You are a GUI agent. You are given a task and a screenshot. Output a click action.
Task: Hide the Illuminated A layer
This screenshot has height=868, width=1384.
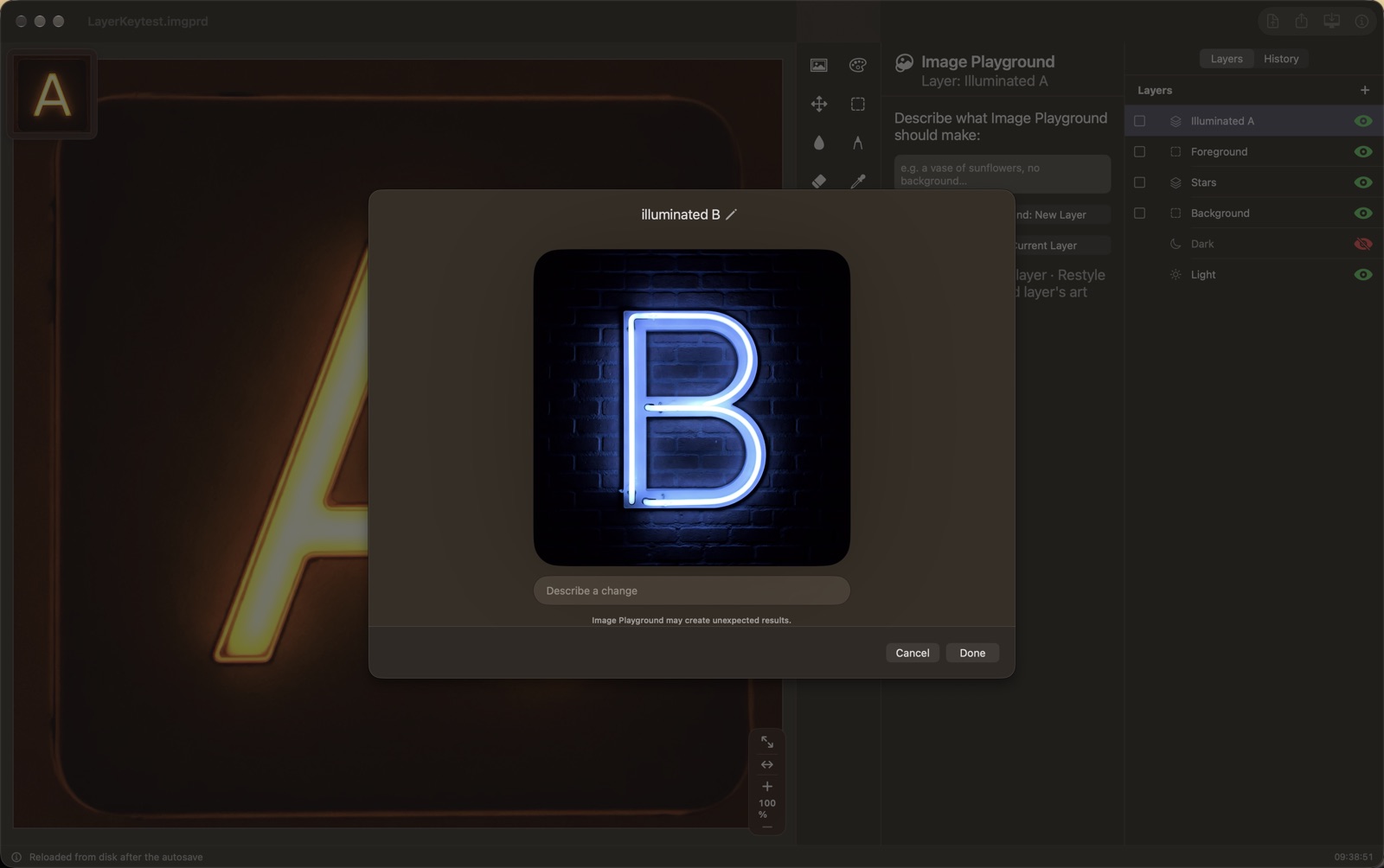click(1363, 121)
